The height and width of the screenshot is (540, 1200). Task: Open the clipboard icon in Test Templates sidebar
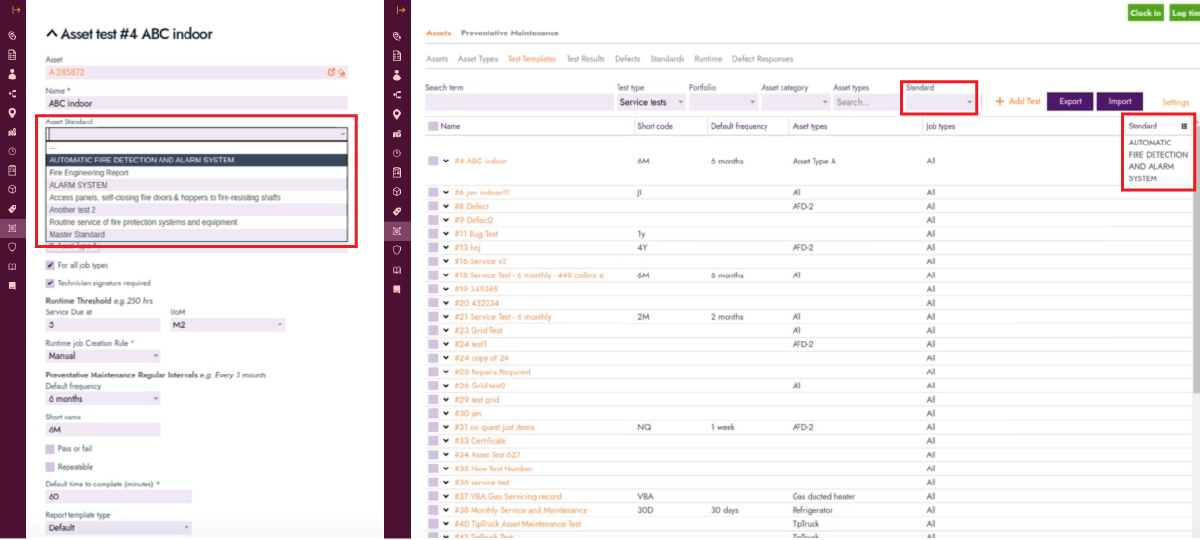pos(399,172)
